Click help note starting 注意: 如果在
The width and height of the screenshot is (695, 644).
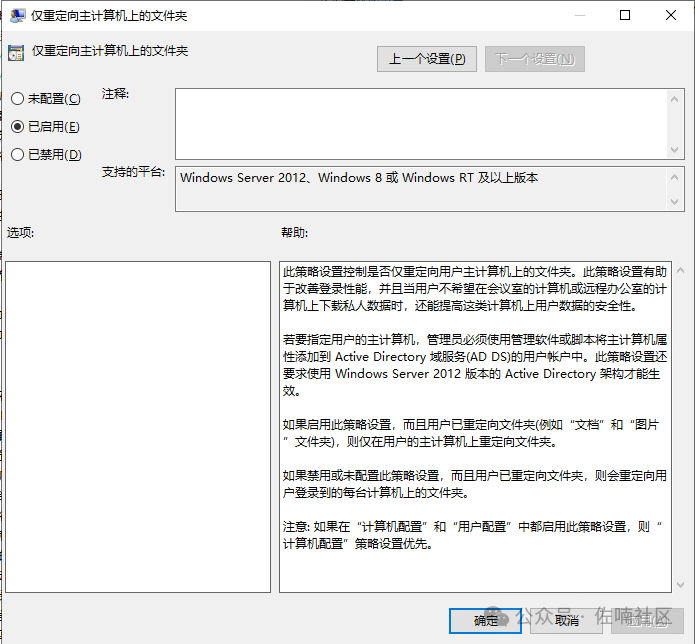[472, 535]
